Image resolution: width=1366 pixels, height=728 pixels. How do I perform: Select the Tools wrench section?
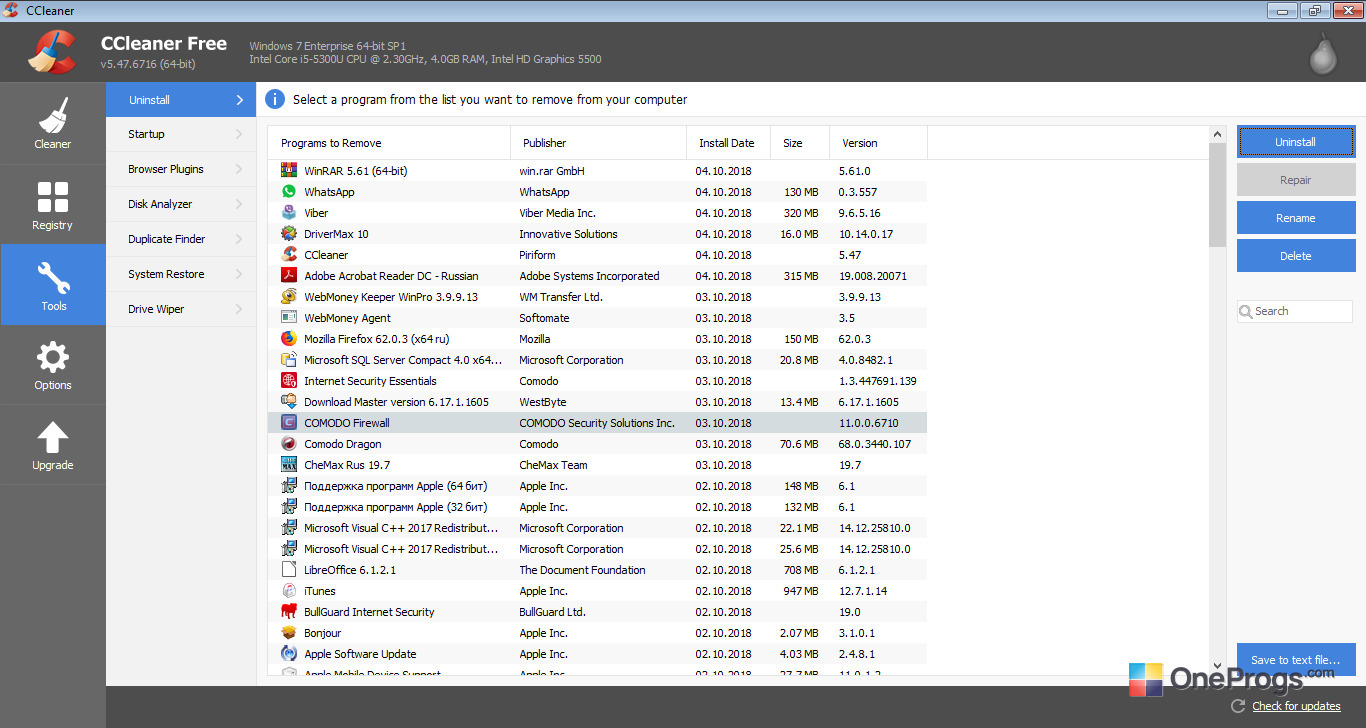(53, 285)
